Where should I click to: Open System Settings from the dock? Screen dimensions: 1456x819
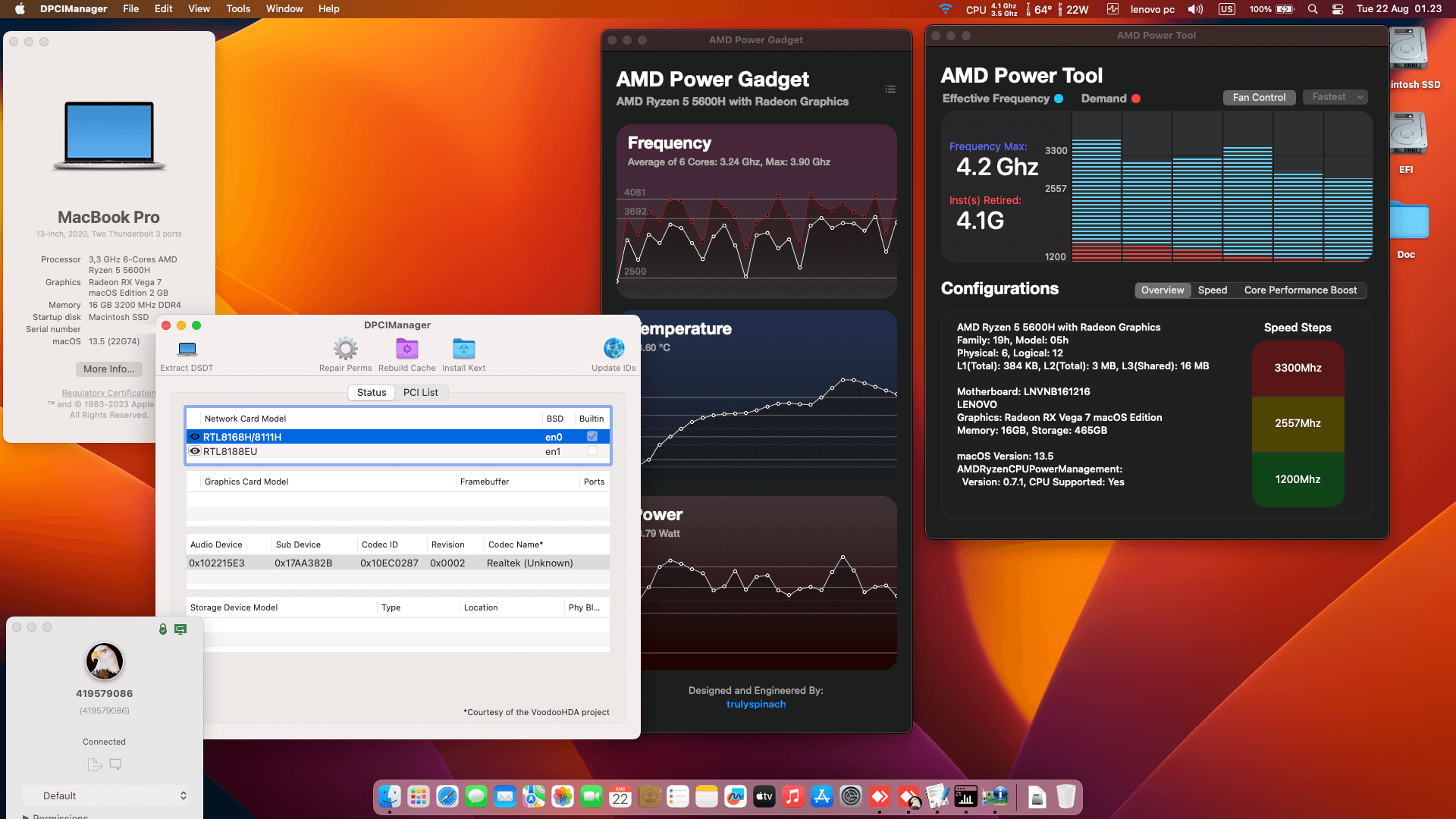click(x=851, y=797)
